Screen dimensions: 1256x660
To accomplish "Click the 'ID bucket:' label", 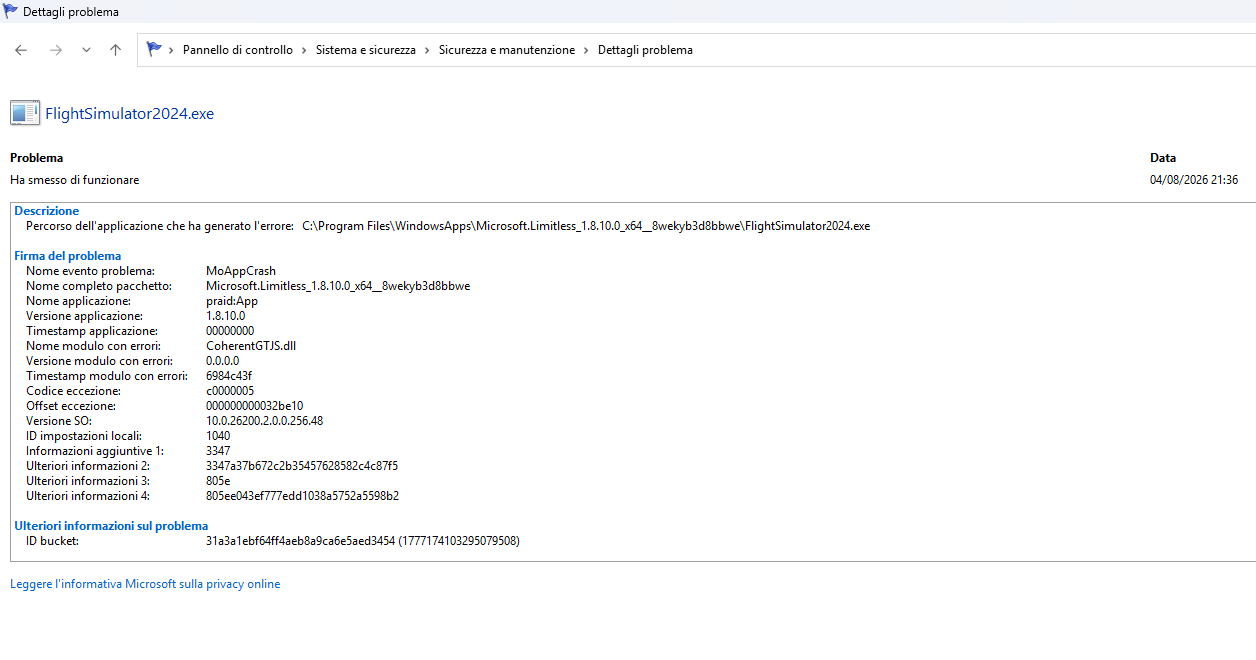I will [x=52, y=541].
